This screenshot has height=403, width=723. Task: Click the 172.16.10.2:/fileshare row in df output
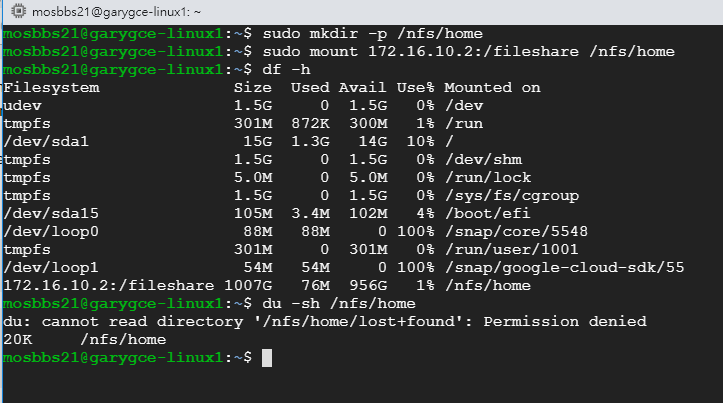point(267,285)
